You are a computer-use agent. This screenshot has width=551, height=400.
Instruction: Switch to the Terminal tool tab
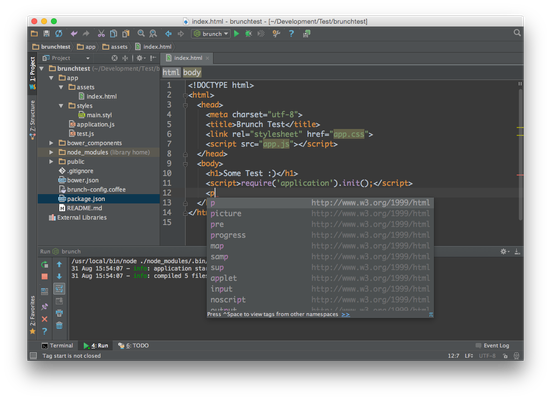[x=57, y=346]
